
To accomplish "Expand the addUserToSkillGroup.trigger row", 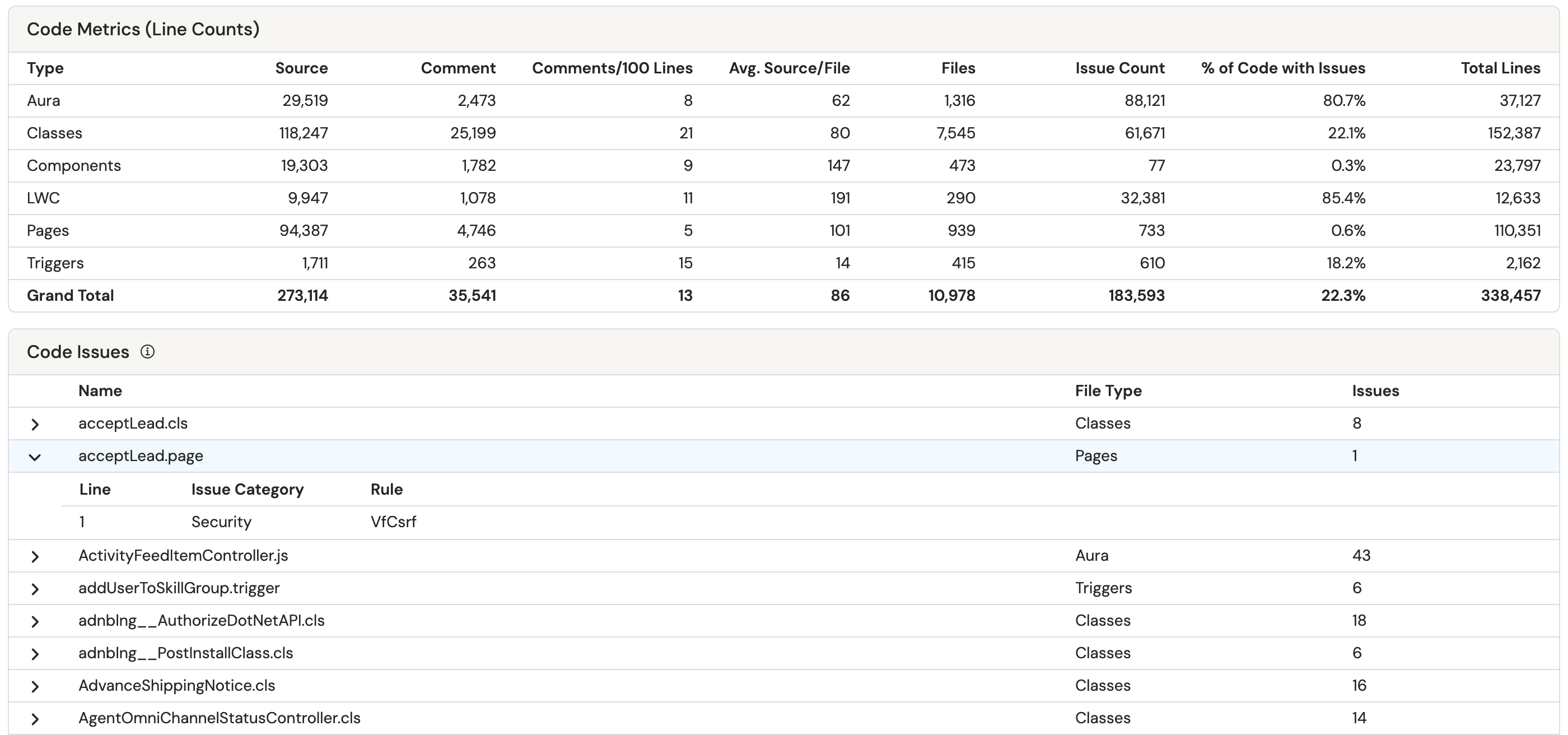I will (35, 589).
